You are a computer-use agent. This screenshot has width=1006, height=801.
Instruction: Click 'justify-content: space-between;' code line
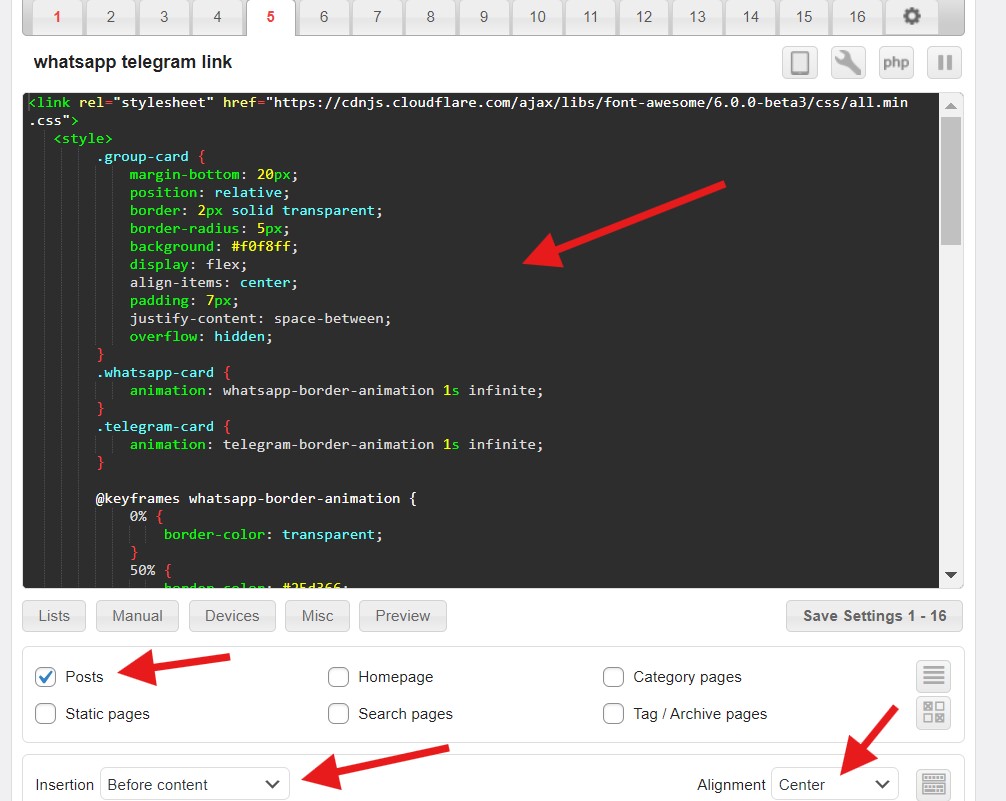[260, 318]
